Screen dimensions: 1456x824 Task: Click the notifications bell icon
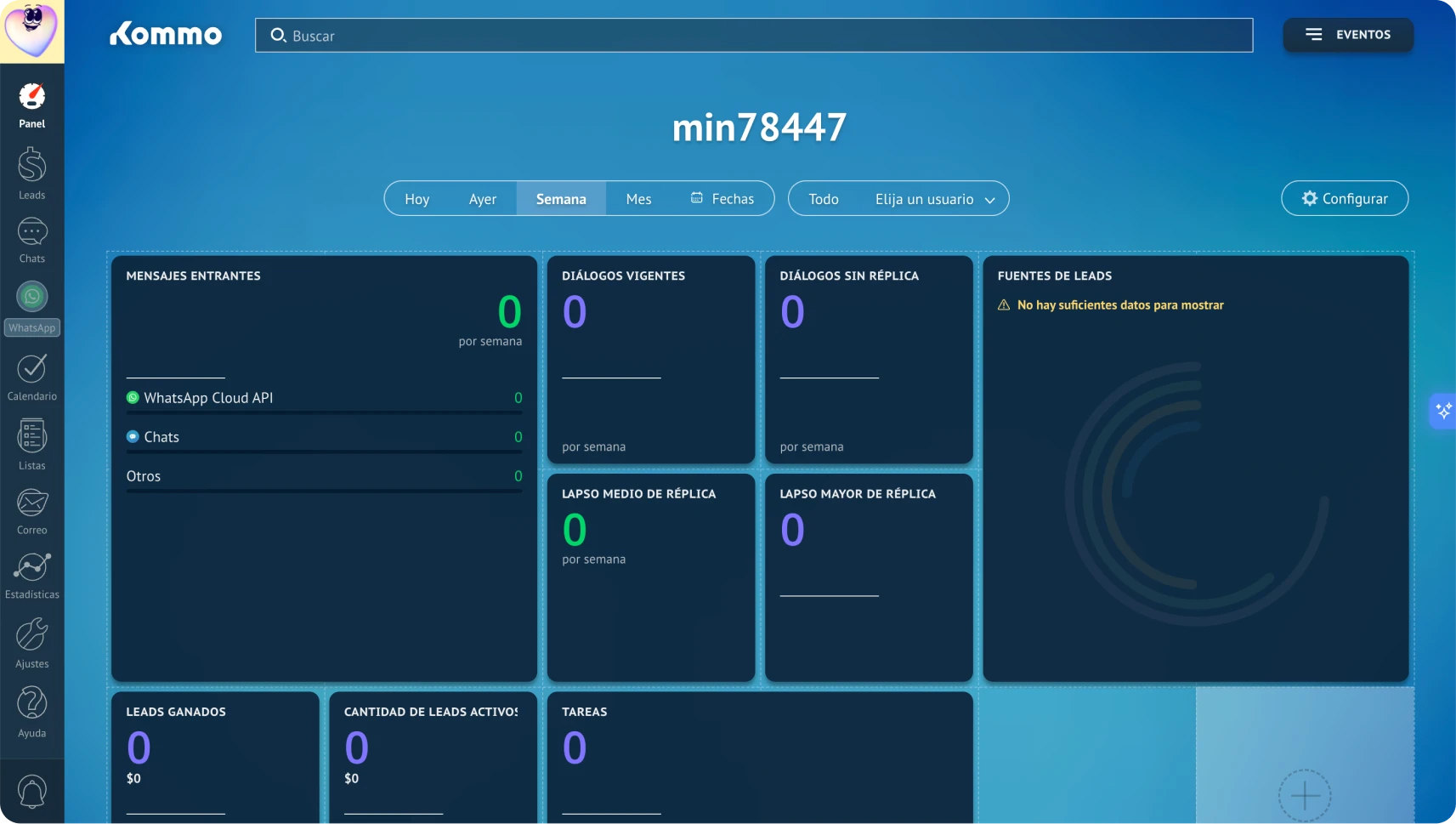(32, 792)
